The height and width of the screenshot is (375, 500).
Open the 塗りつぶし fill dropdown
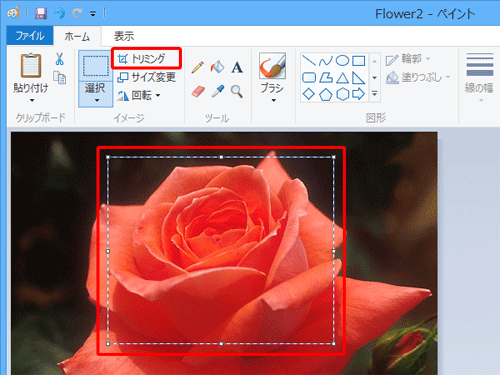418,78
